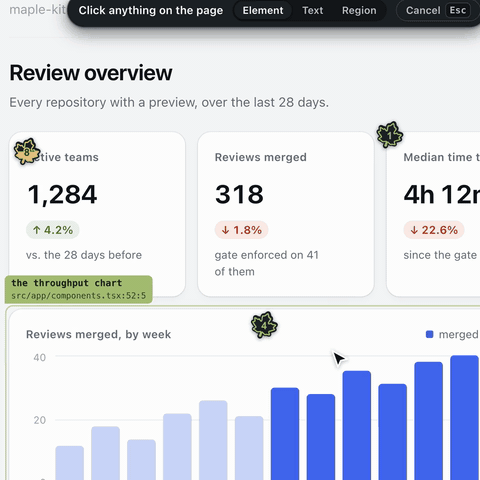Click 'the throughput chart' annotation label
Viewport: 480px width, 480px height.
[x=67, y=283]
